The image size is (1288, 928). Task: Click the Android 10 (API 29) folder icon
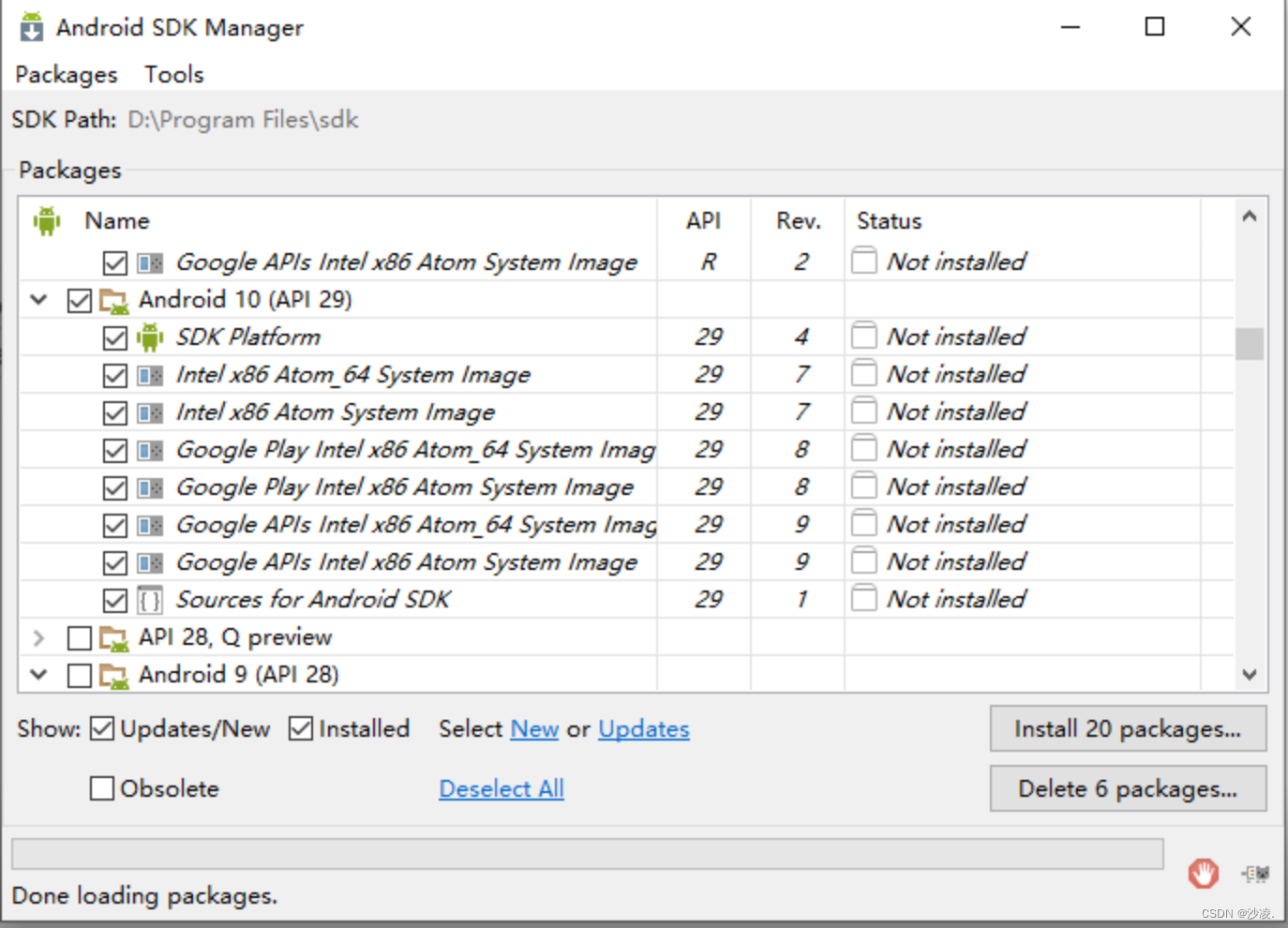[114, 301]
